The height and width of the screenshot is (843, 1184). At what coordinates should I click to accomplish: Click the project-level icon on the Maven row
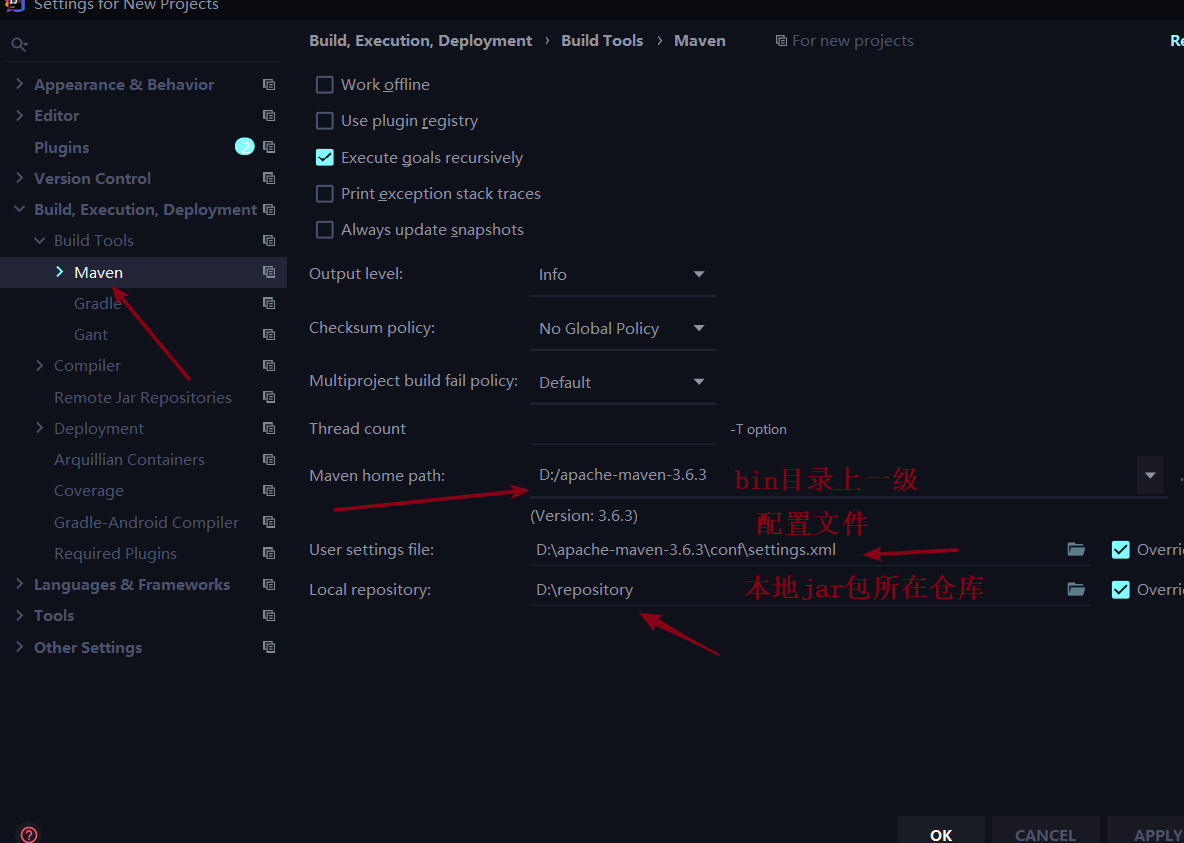tap(269, 272)
